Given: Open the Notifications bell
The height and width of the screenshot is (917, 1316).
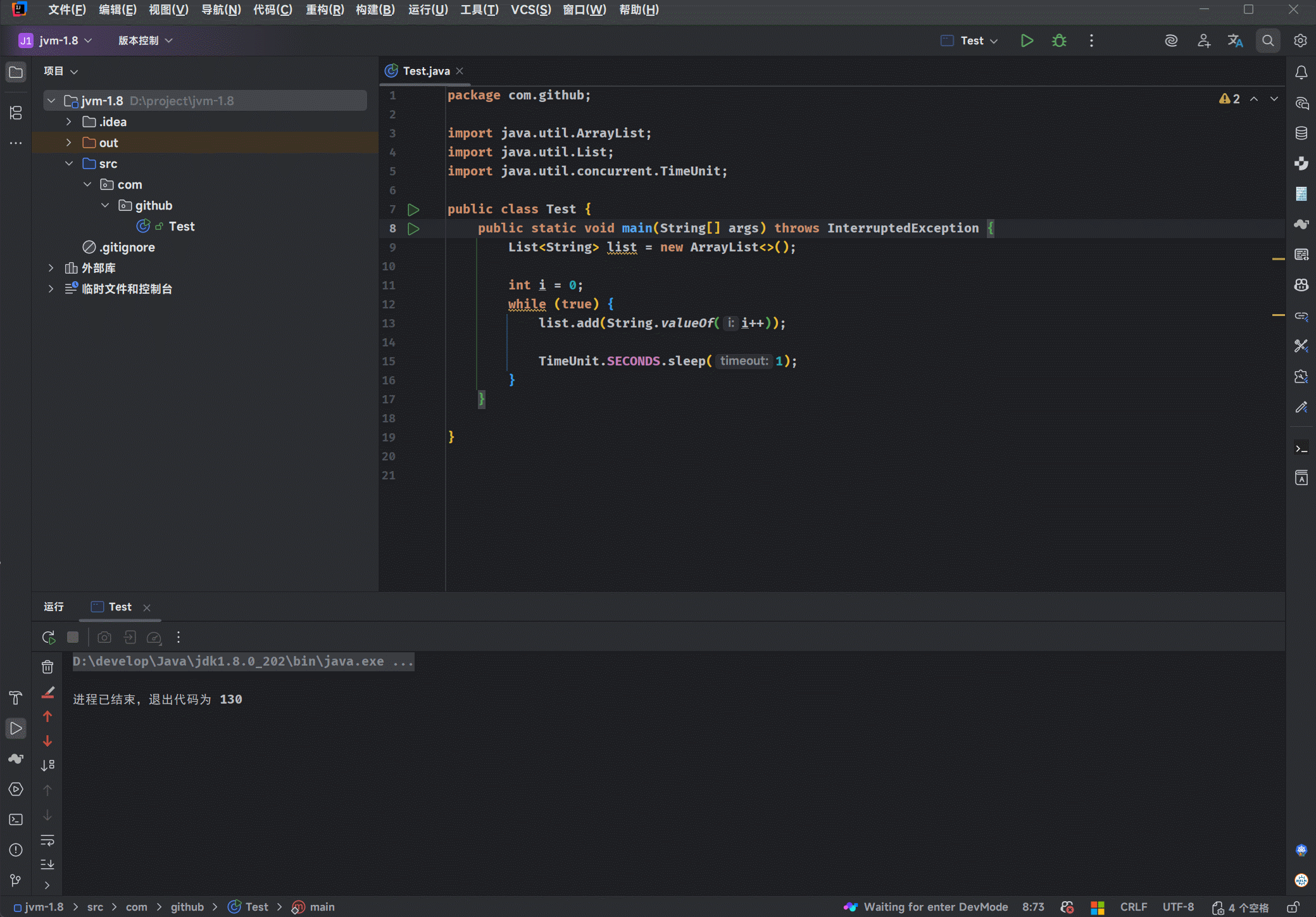Looking at the screenshot, I should click(1301, 73).
